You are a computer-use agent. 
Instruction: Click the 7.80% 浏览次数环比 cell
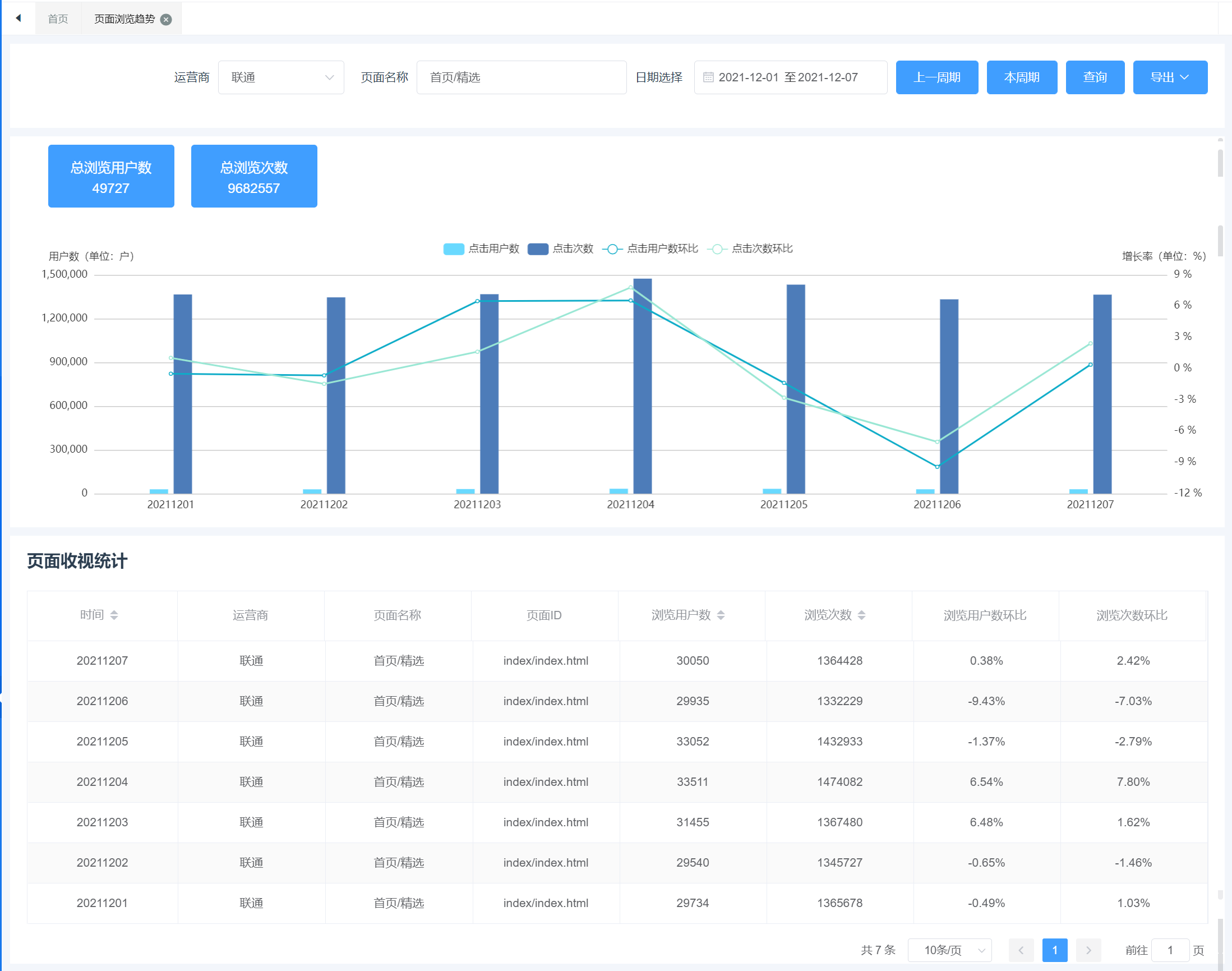(x=1133, y=782)
